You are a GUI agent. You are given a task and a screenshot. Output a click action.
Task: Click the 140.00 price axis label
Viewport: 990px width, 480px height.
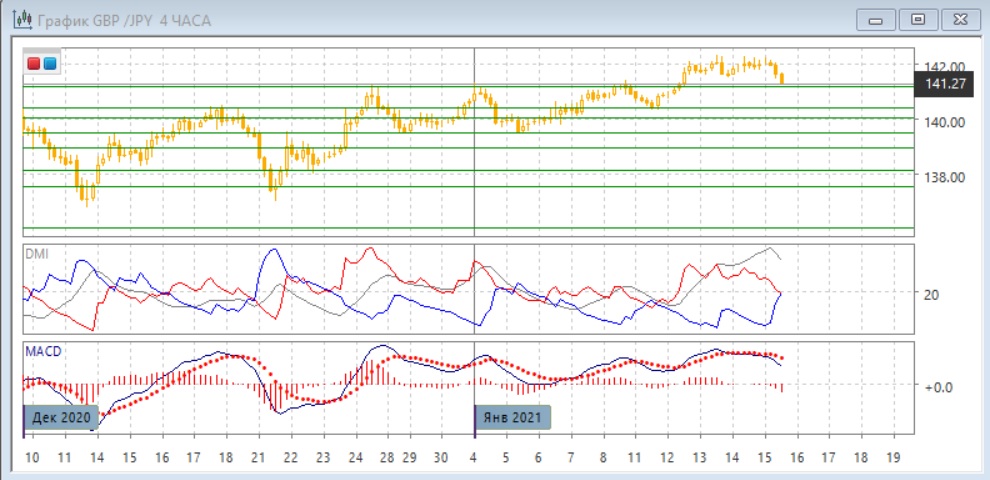[x=946, y=121]
